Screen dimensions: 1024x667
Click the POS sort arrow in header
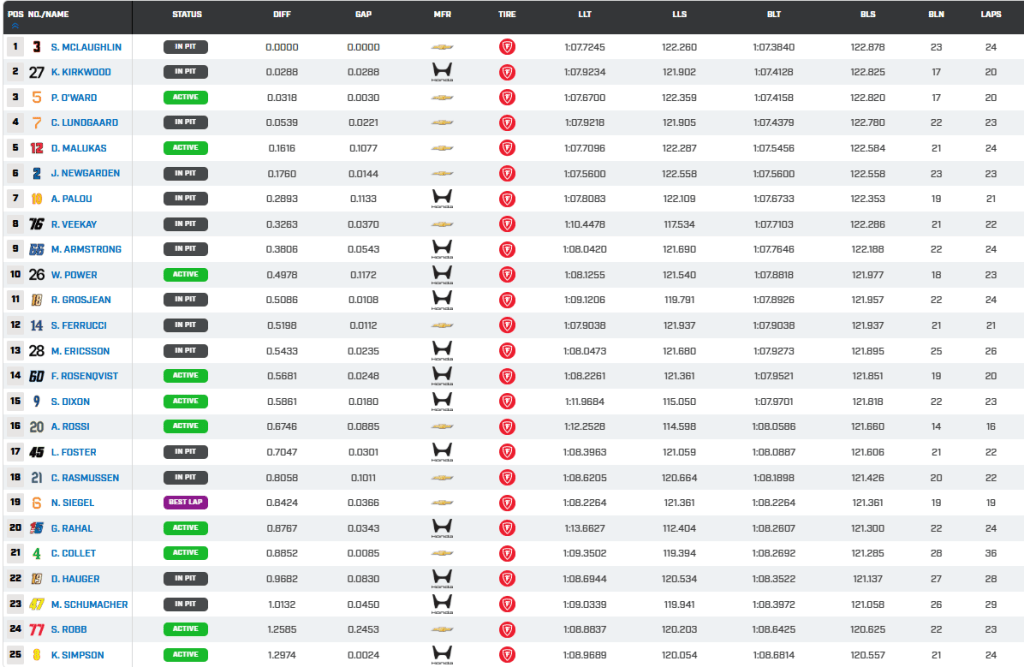[x=15, y=25]
